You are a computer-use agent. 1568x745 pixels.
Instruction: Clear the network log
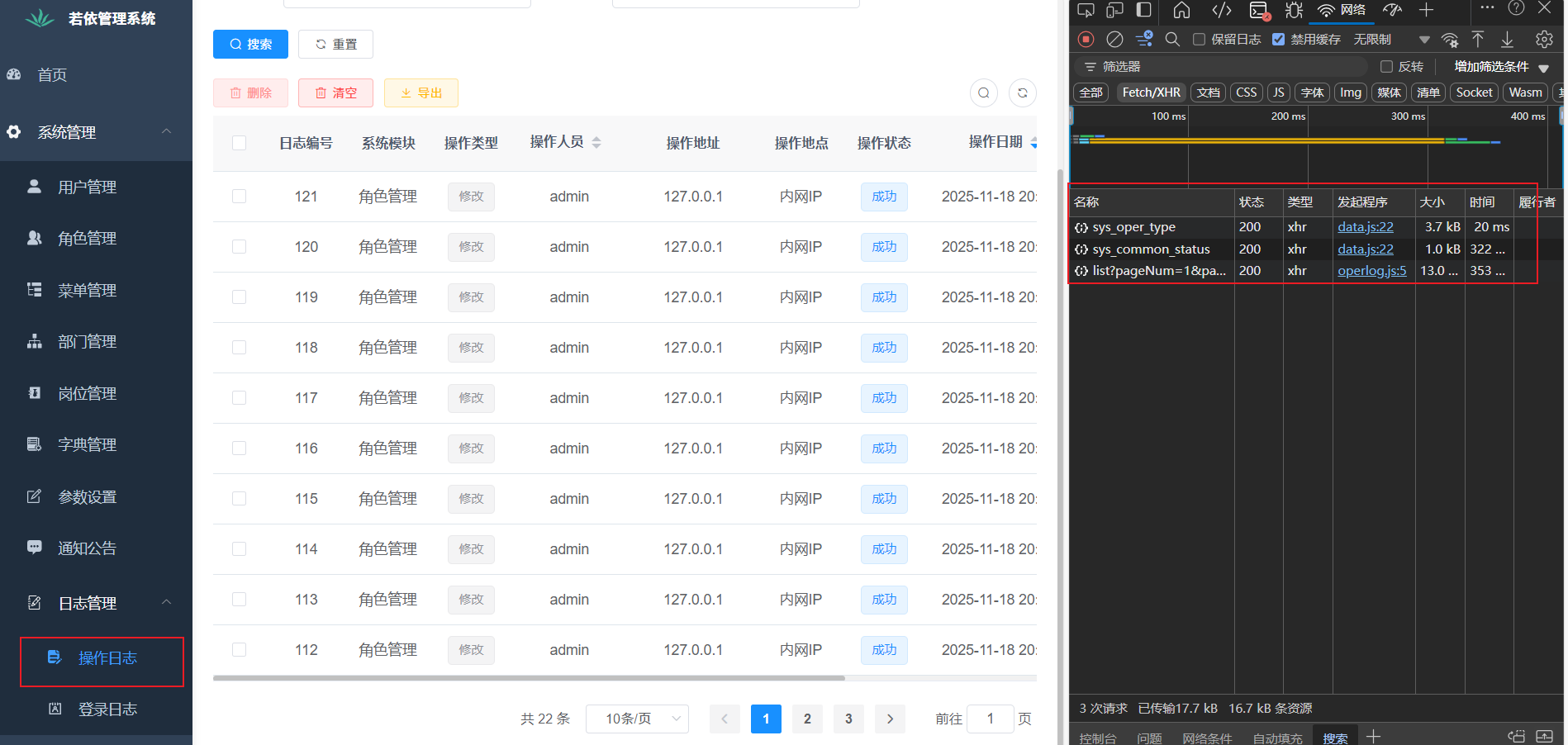pyautogui.click(x=1114, y=39)
